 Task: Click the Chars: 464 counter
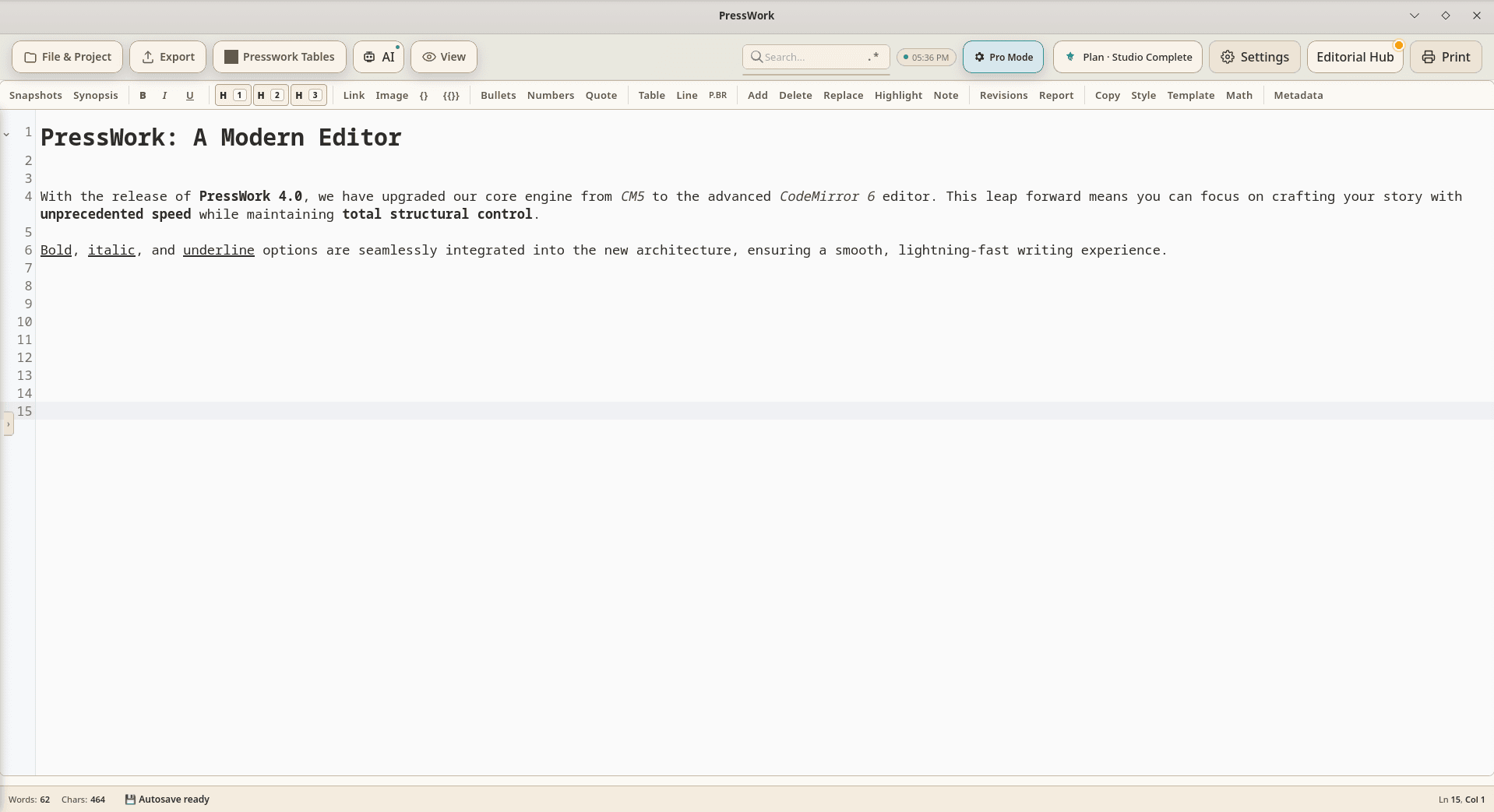83,800
